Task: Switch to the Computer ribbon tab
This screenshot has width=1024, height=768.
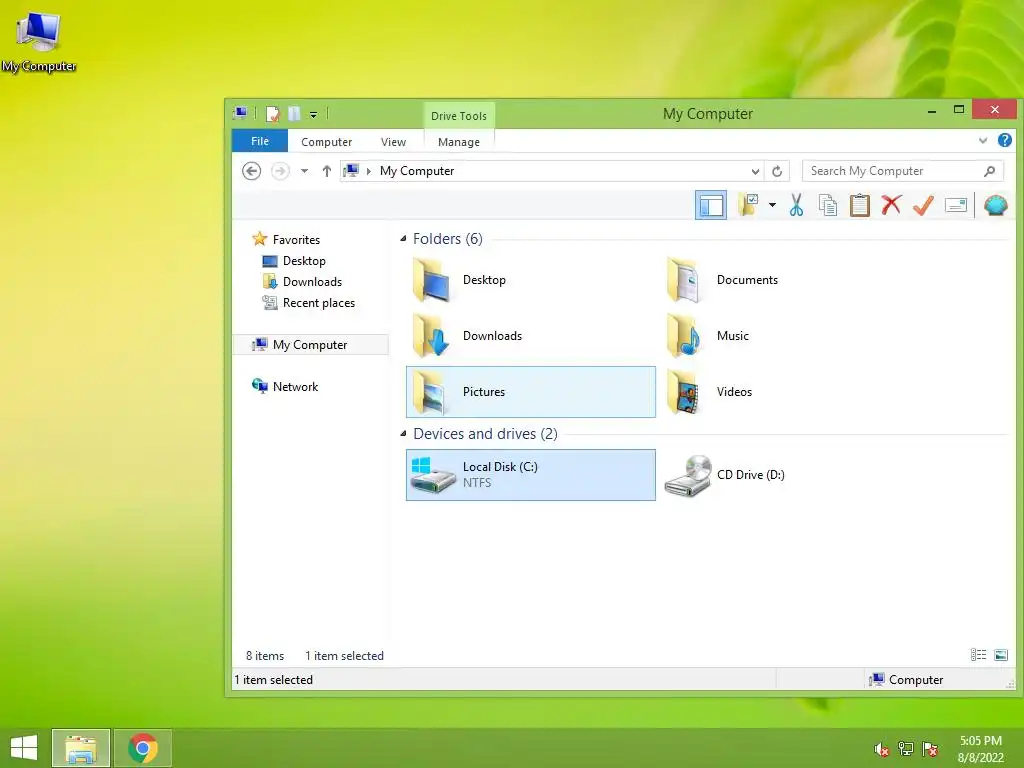Action: (x=326, y=142)
